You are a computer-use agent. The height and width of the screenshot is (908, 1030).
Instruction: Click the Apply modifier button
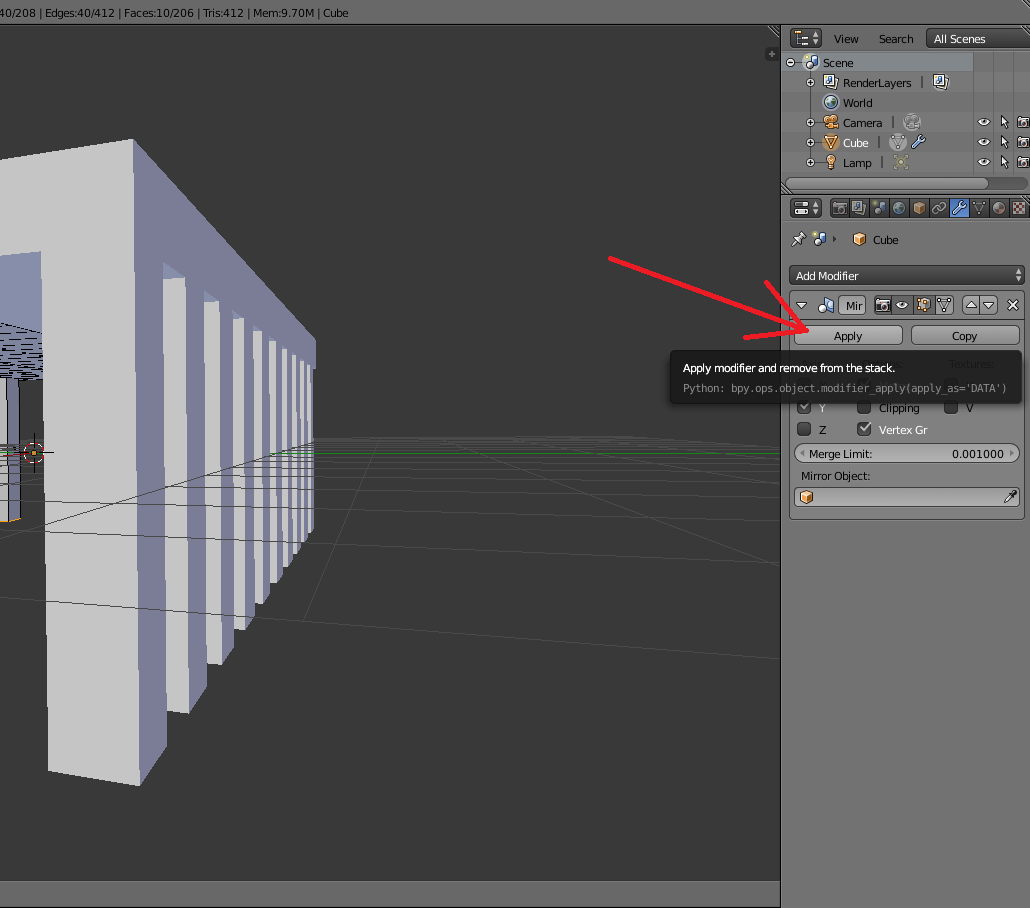click(848, 336)
